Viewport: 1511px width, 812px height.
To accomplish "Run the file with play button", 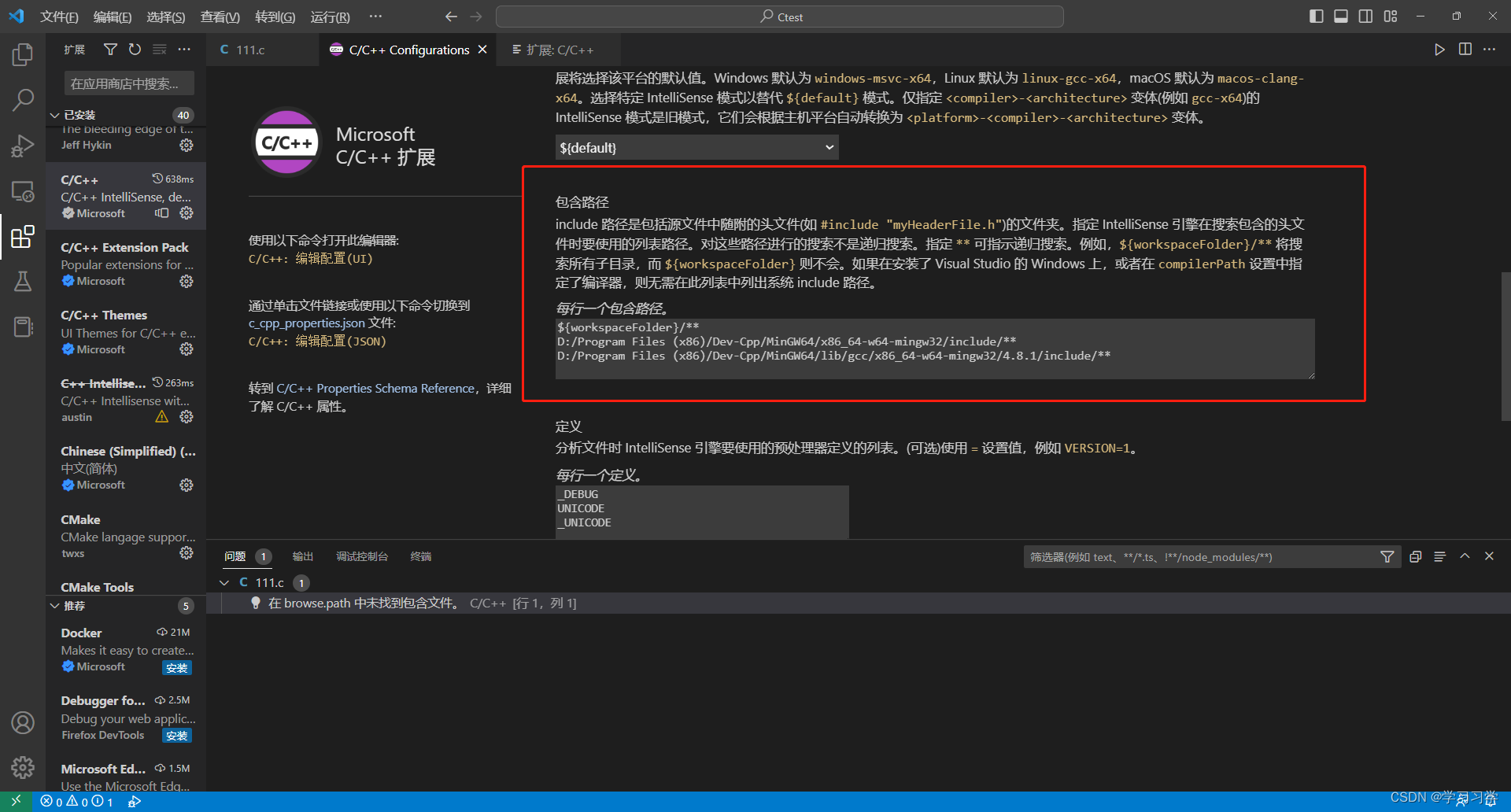I will tap(1439, 50).
